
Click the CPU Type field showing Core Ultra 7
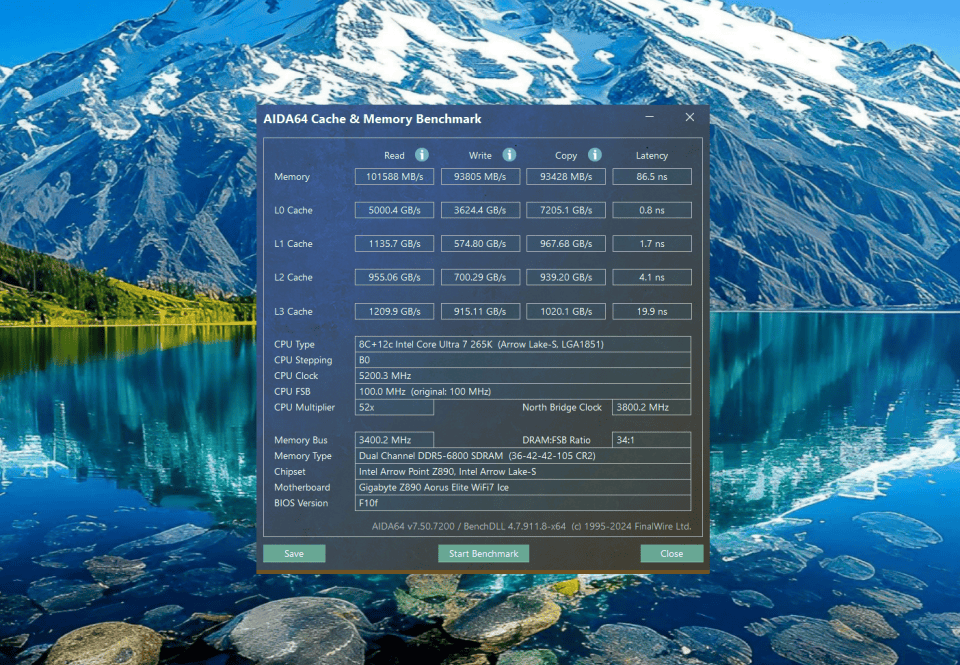click(522, 344)
